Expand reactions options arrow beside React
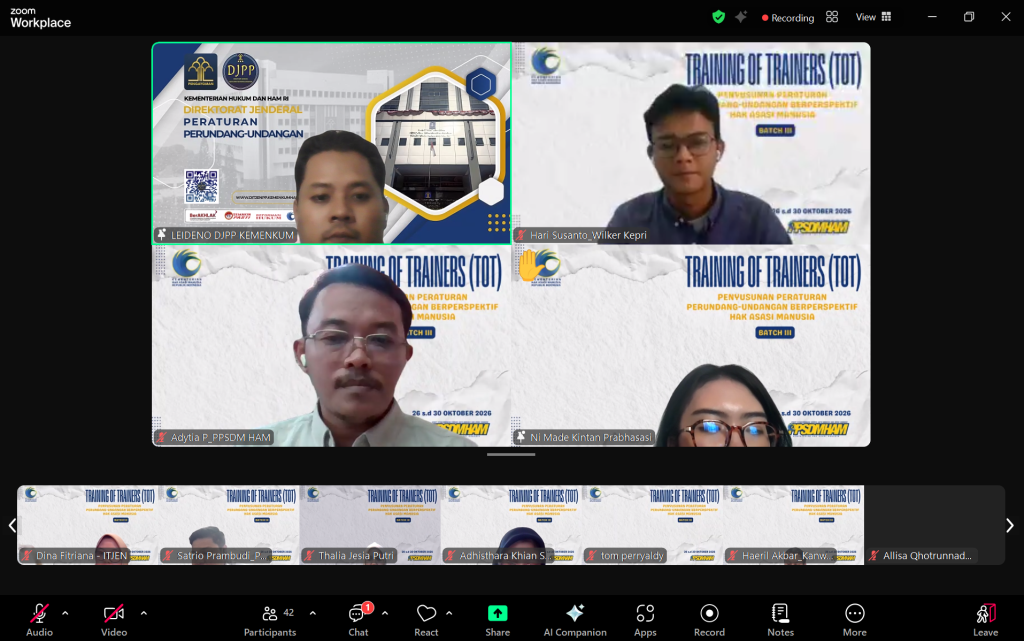The width and height of the screenshot is (1024, 641). pyautogui.click(x=449, y=613)
